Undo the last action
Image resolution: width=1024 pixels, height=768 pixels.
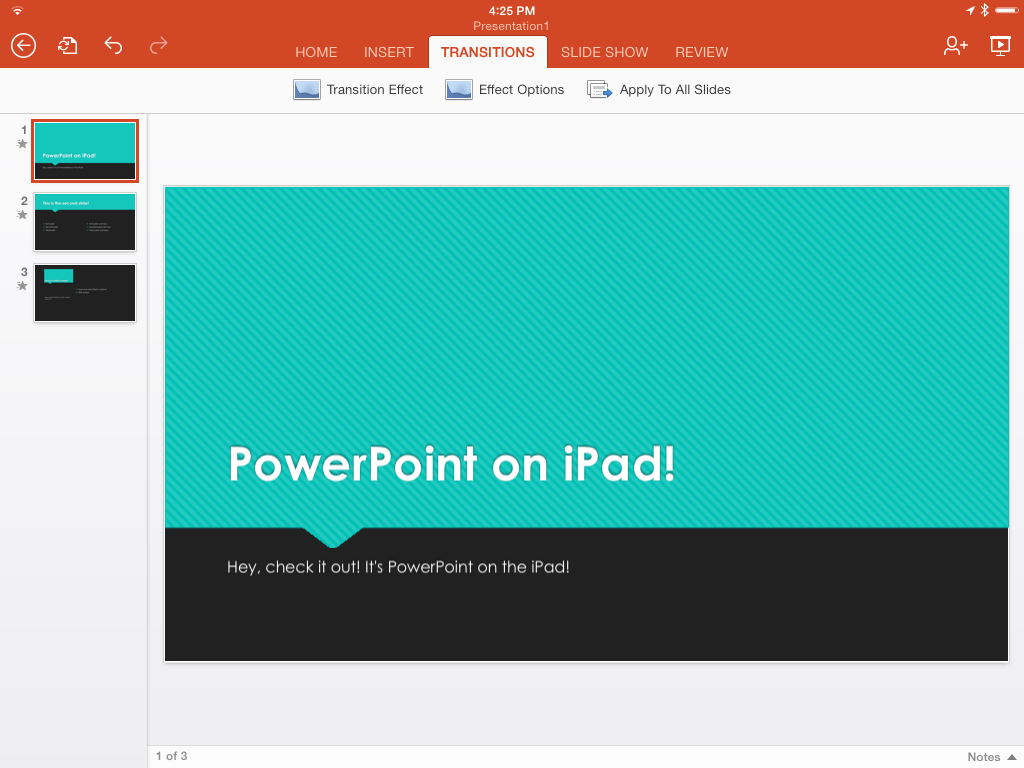pos(113,45)
